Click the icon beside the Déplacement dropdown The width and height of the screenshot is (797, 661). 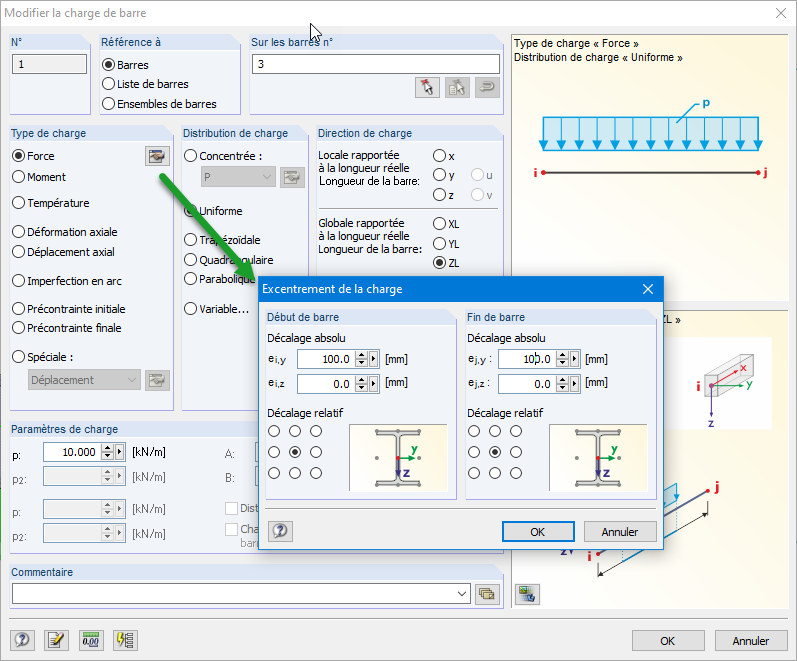point(157,380)
